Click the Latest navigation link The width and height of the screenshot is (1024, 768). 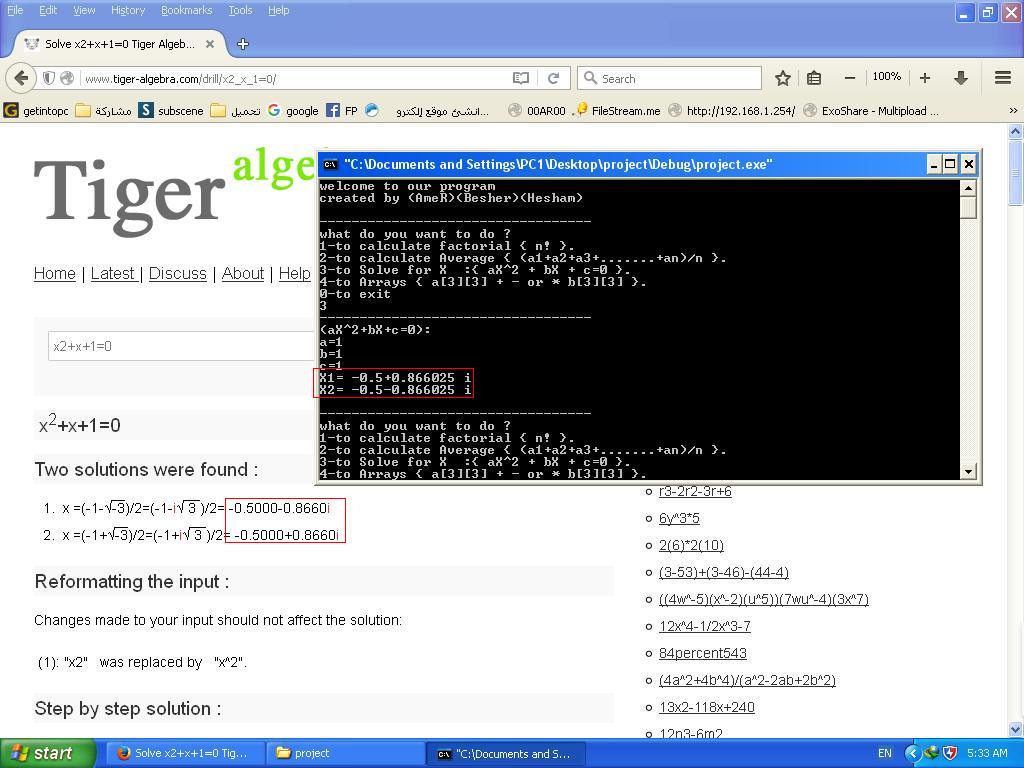[x=113, y=274]
